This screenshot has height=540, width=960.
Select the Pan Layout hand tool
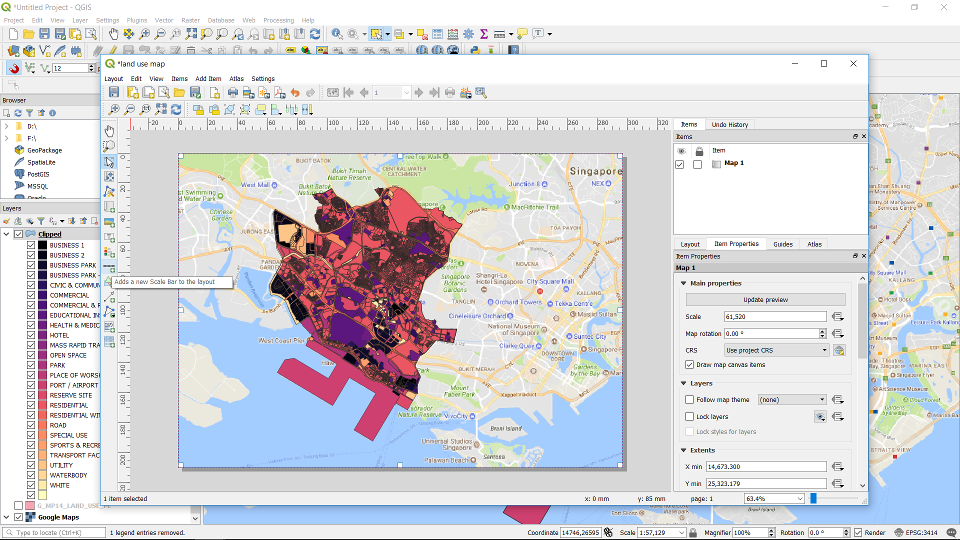tap(110, 130)
